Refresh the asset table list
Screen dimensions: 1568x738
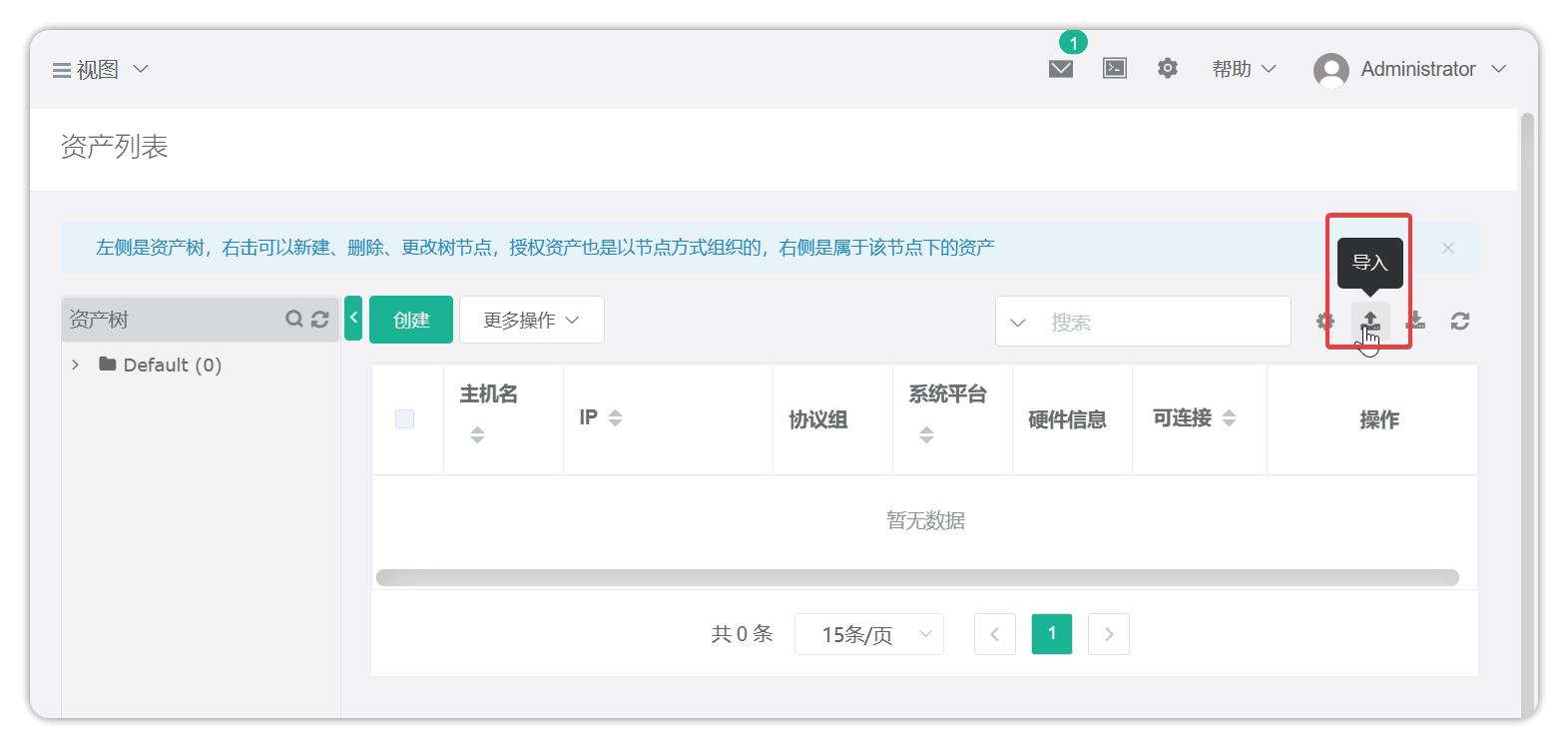coord(1460,322)
